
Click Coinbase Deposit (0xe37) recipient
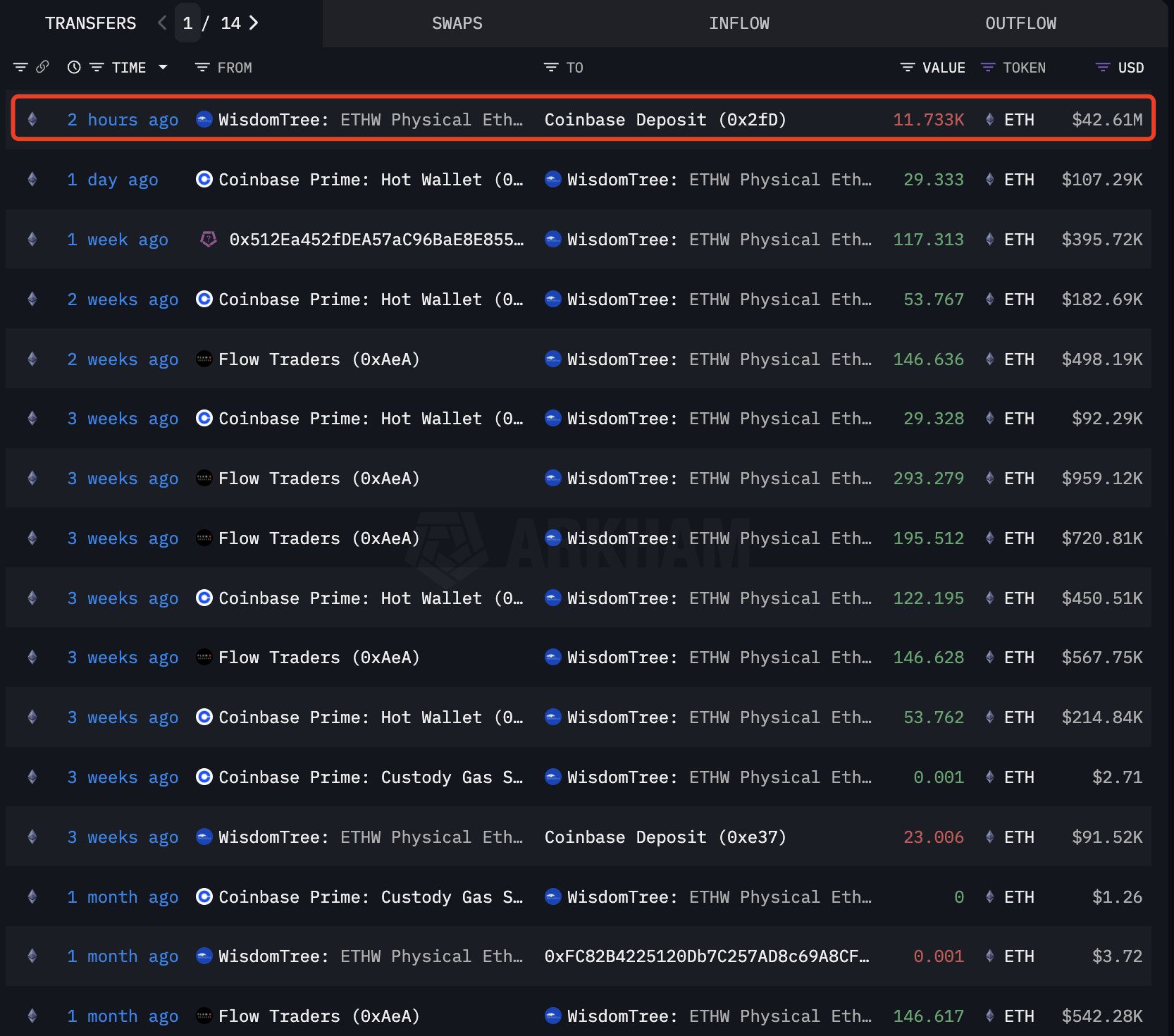[x=665, y=837]
